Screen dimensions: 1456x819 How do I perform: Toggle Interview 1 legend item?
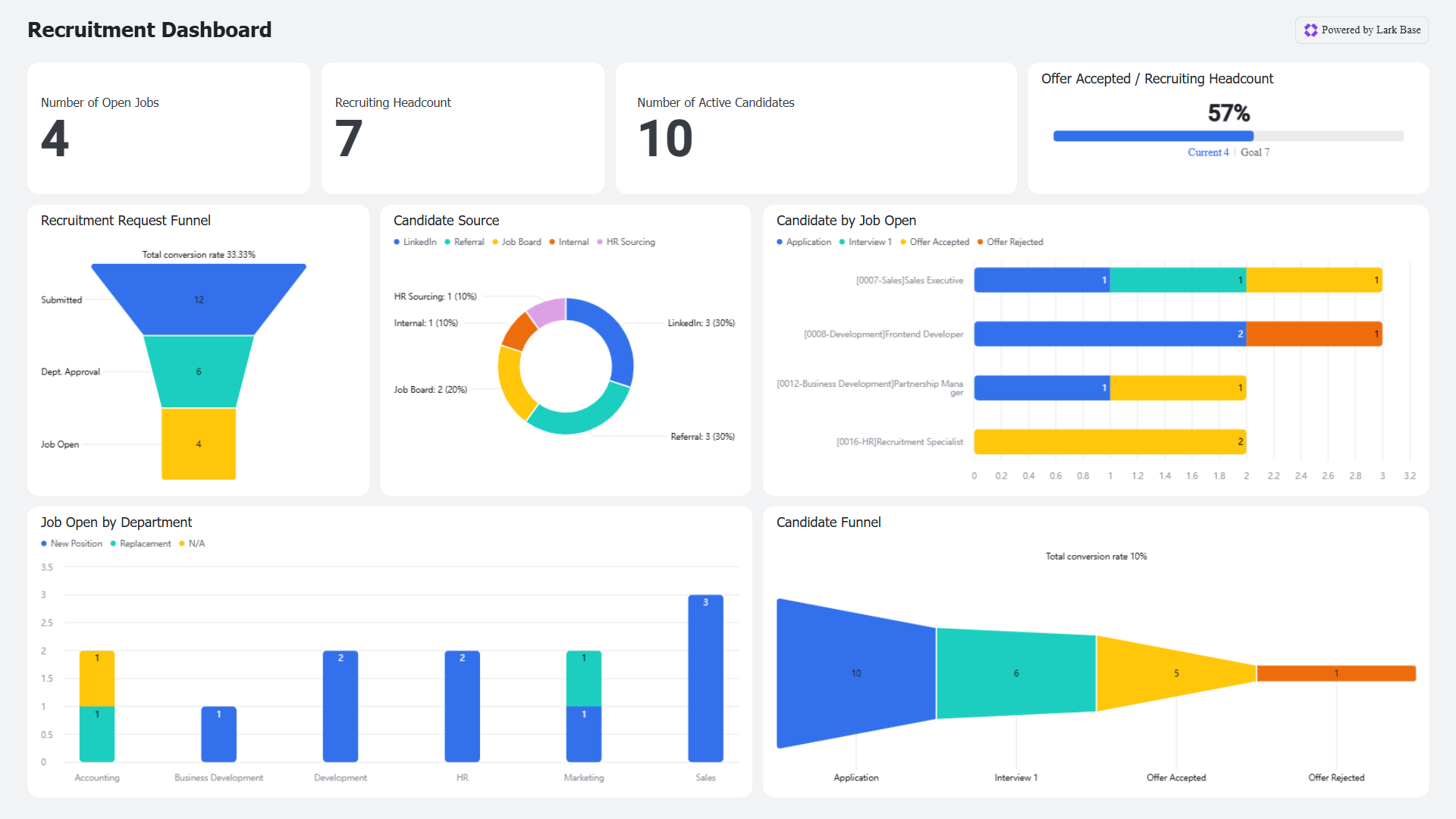click(869, 242)
